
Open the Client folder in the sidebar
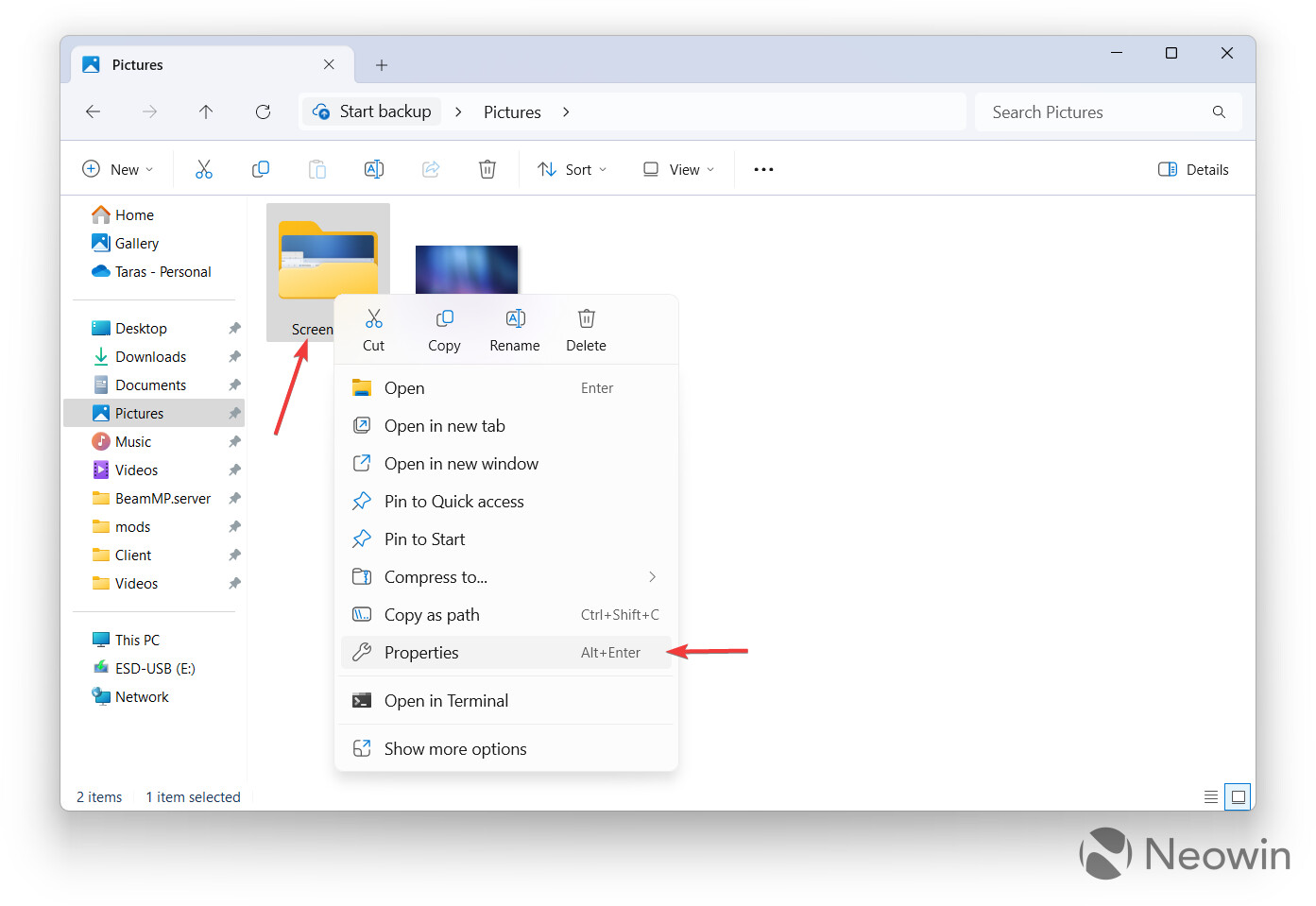click(x=121, y=555)
